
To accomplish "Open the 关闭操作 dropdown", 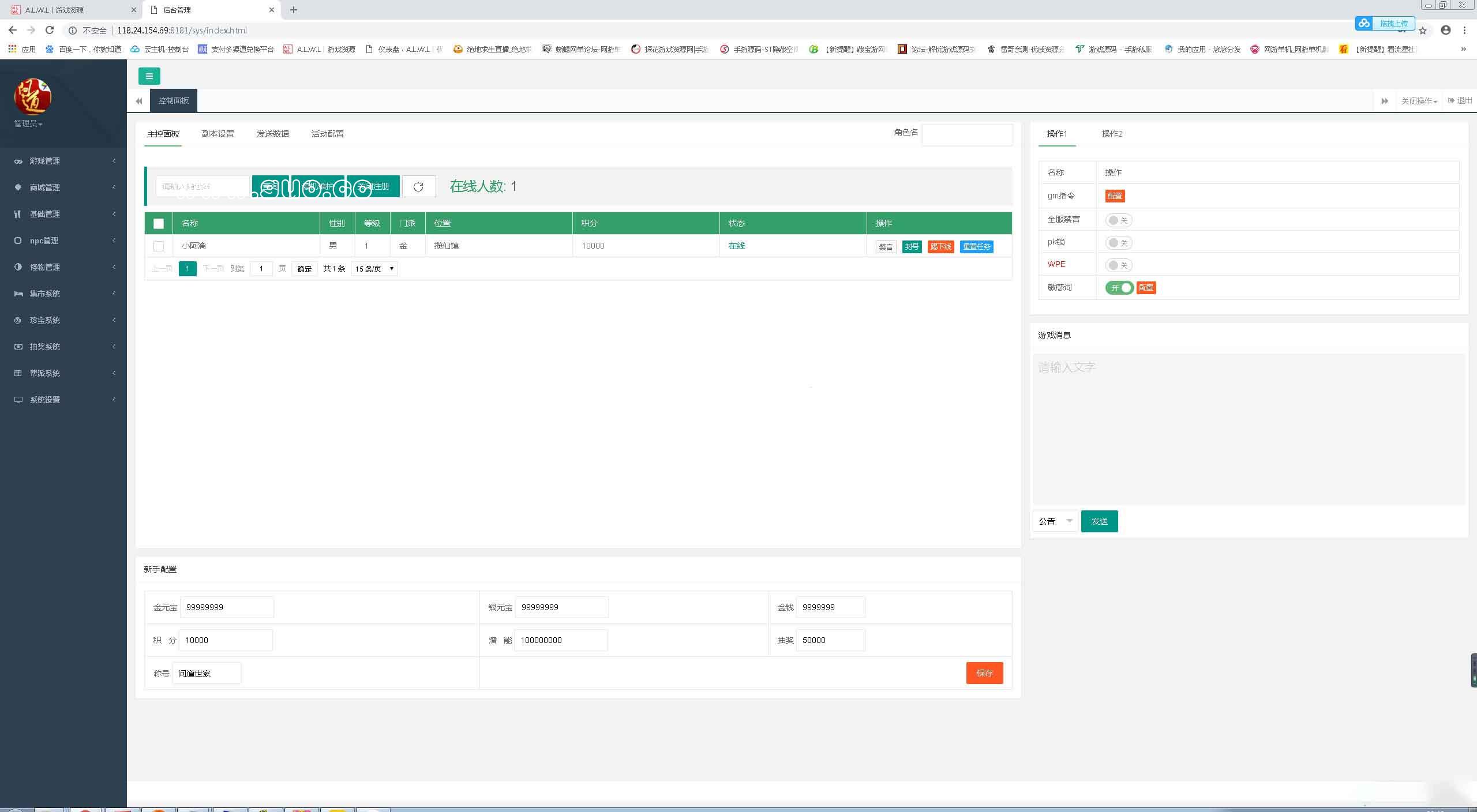I will pos(1419,101).
